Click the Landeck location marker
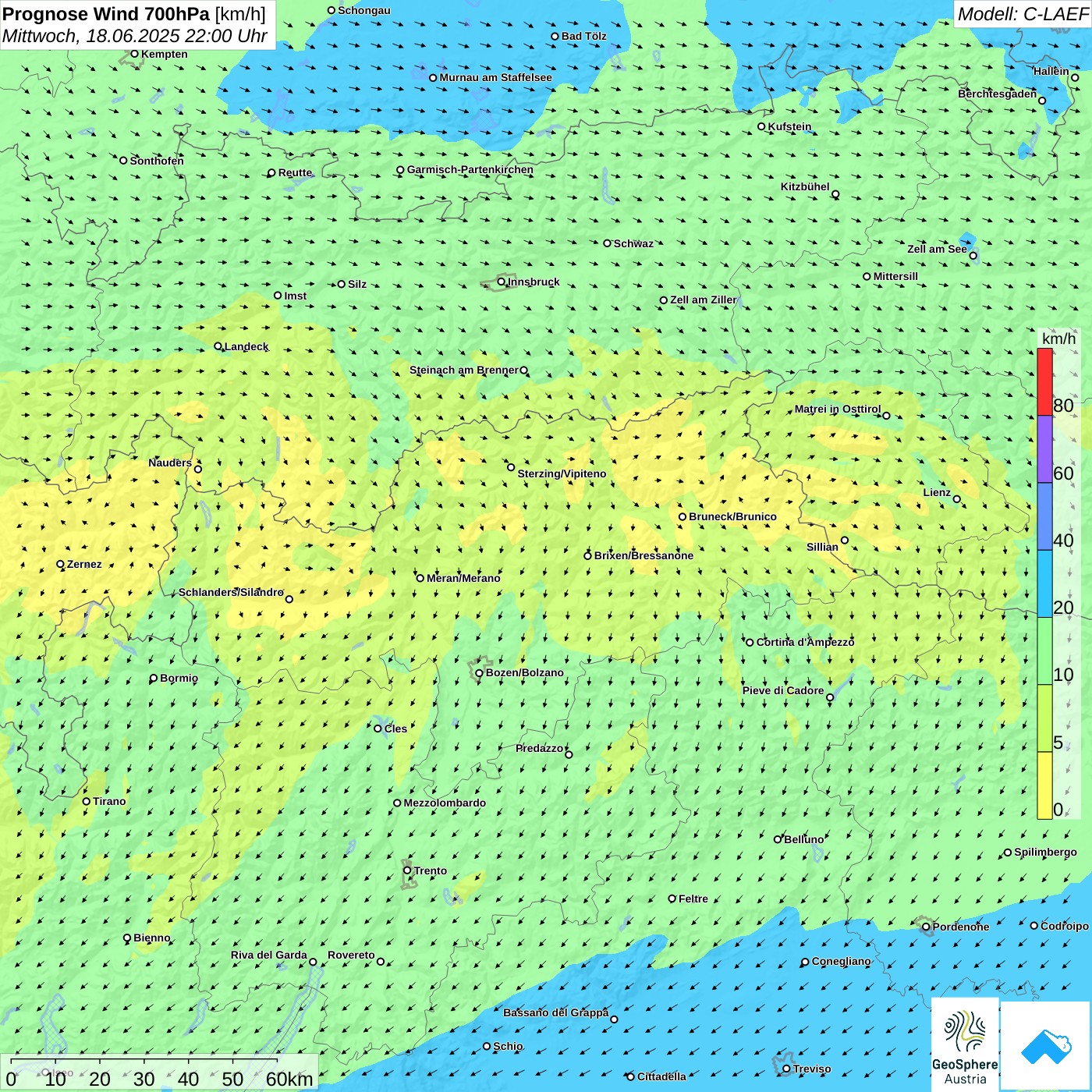Screen dimensions: 1092x1092 218,346
